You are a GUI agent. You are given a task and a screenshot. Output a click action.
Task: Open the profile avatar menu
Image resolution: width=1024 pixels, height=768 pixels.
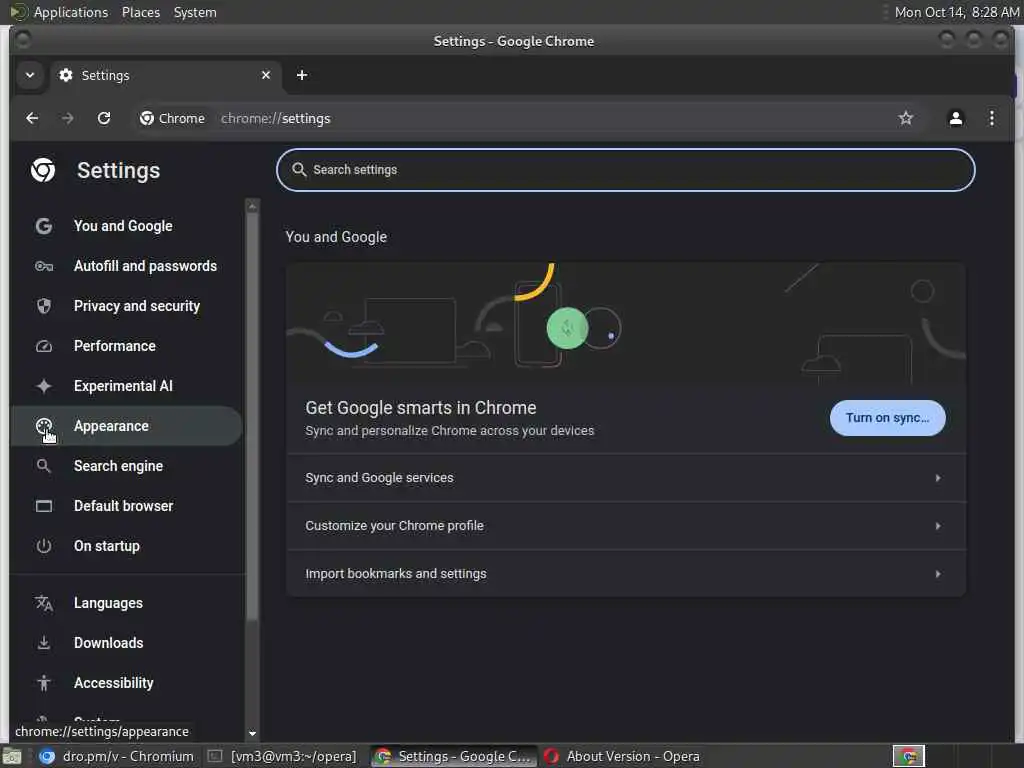(x=955, y=118)
